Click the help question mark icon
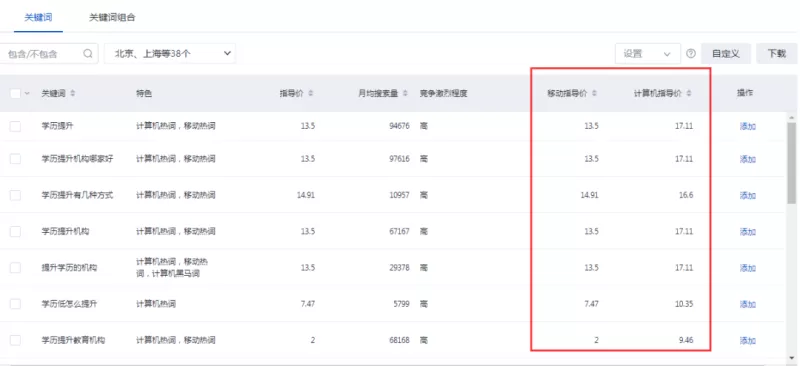 point(691,54)
